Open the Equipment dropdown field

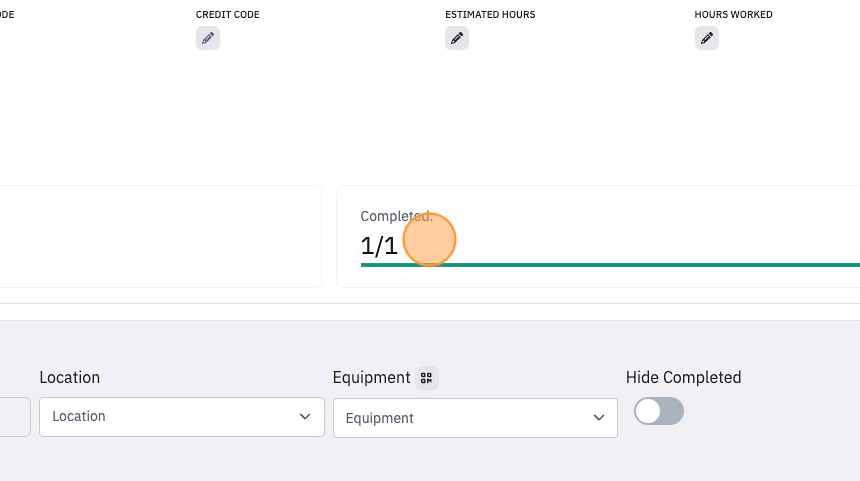tap(475, 418)
